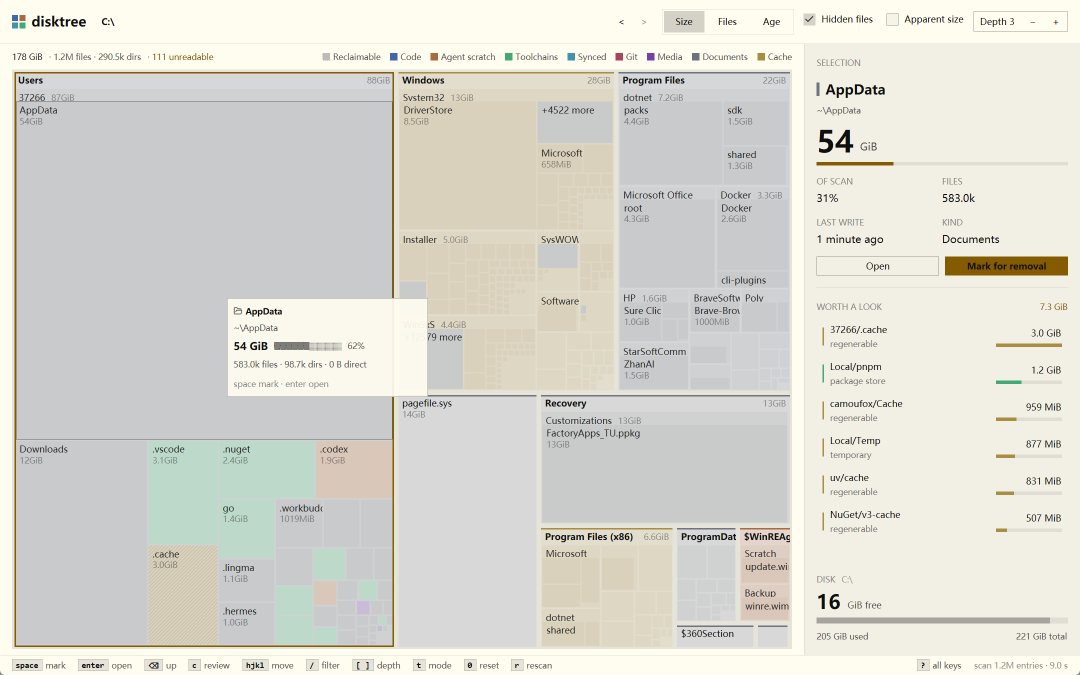Select the Cache legend entry

pos(774,56)
